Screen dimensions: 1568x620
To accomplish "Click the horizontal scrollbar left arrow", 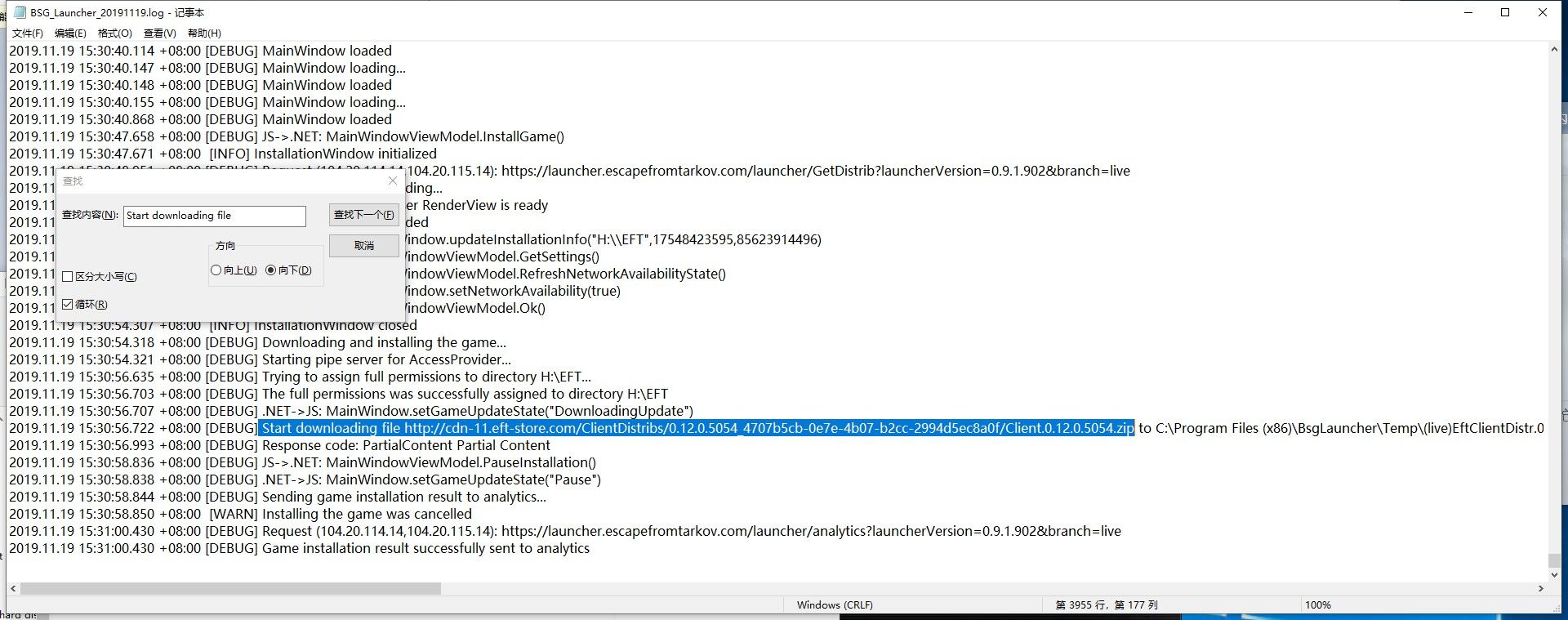I will click(12, 588).
